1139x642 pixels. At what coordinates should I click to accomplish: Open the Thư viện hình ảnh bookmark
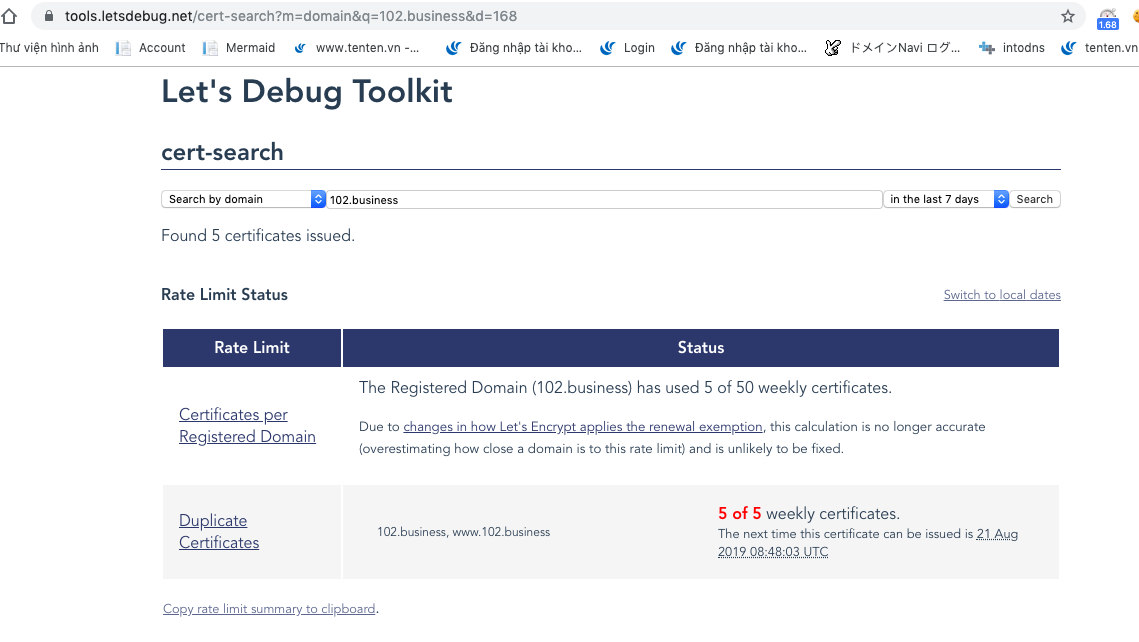click(49, 48)
